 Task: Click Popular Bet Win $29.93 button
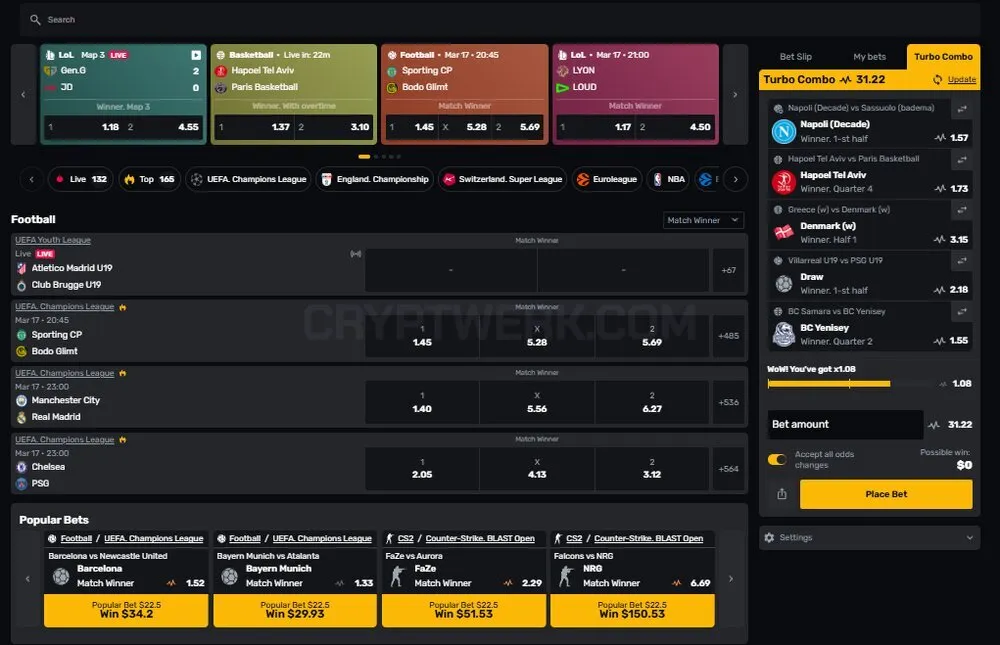click(295, 610)
